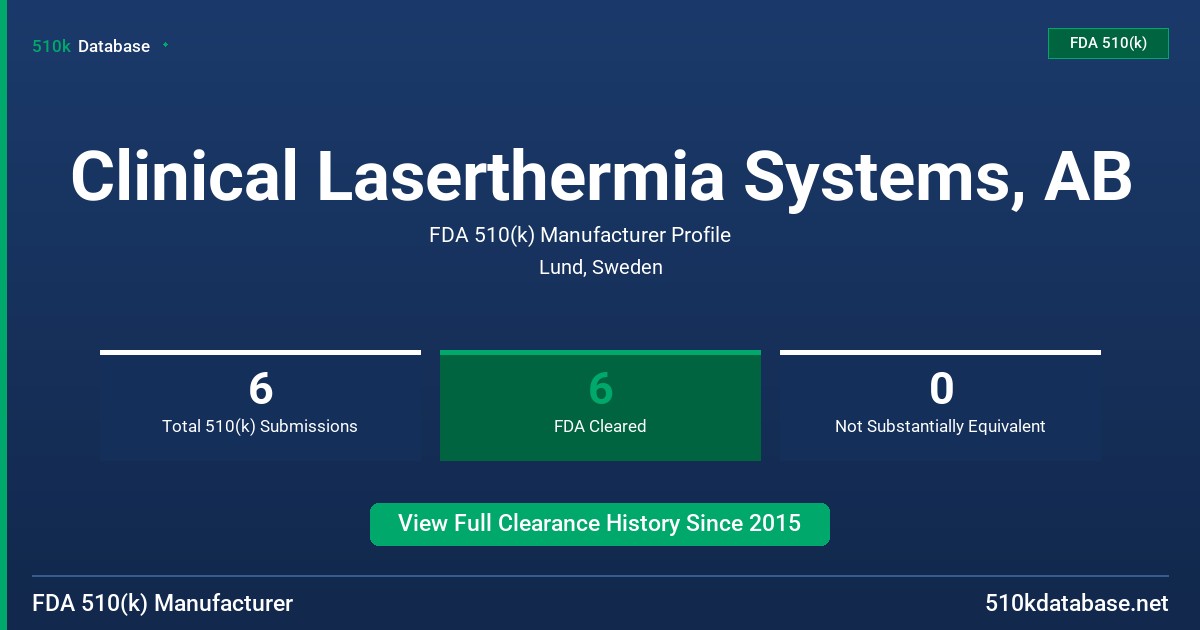The width and height of the screenshot is (1200, 630).
Task: Click the FDA 510(k) badge
Action: click(x=1108, y=43)
